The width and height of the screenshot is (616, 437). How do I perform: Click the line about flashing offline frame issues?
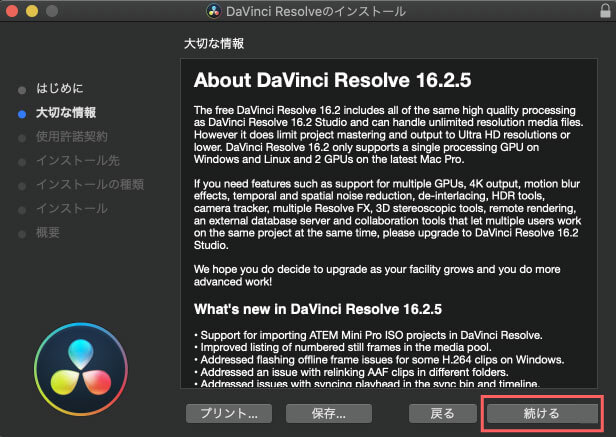pyautogui.click(x=379, y=360)
